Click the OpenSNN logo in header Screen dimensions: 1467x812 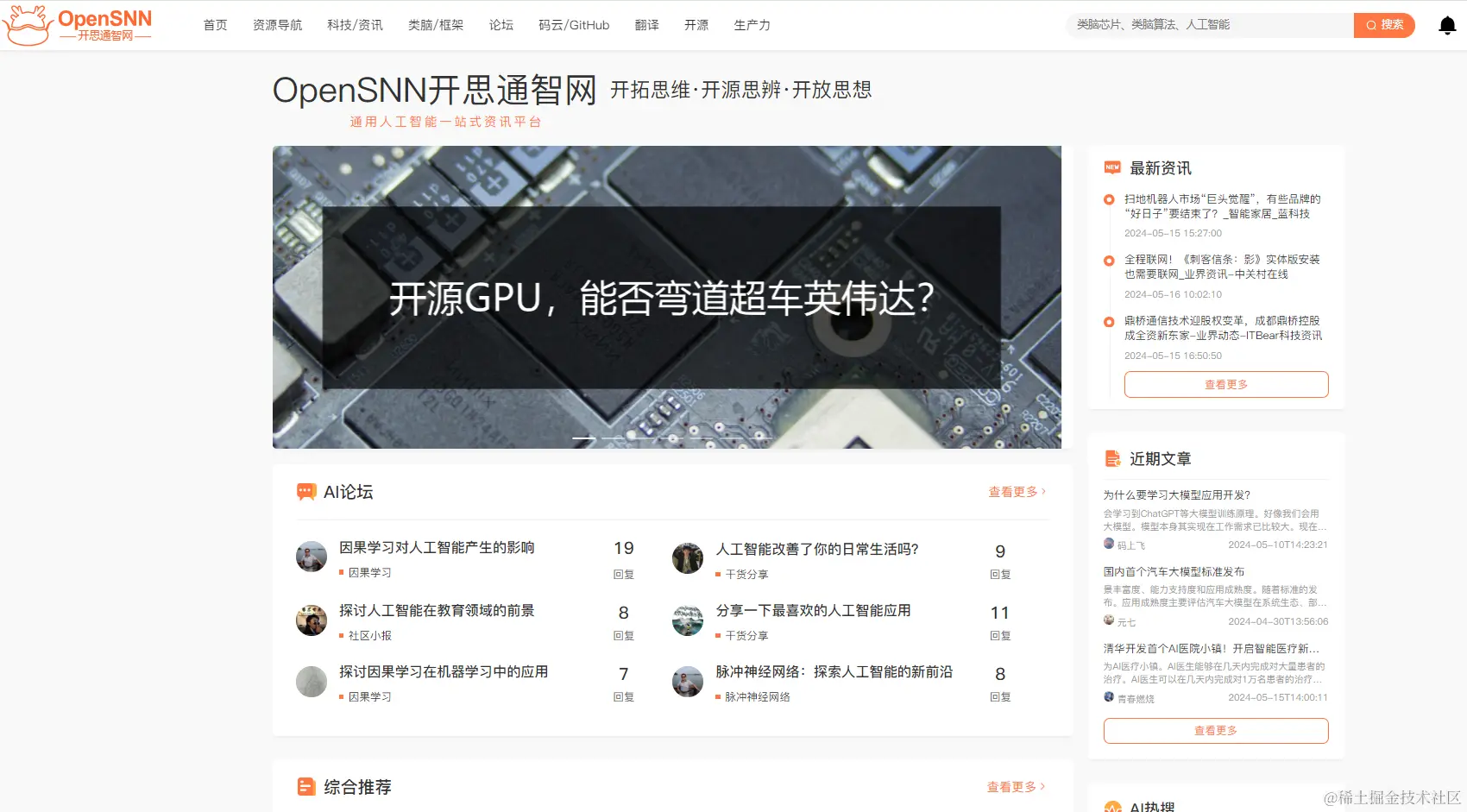tap(78, 25)
